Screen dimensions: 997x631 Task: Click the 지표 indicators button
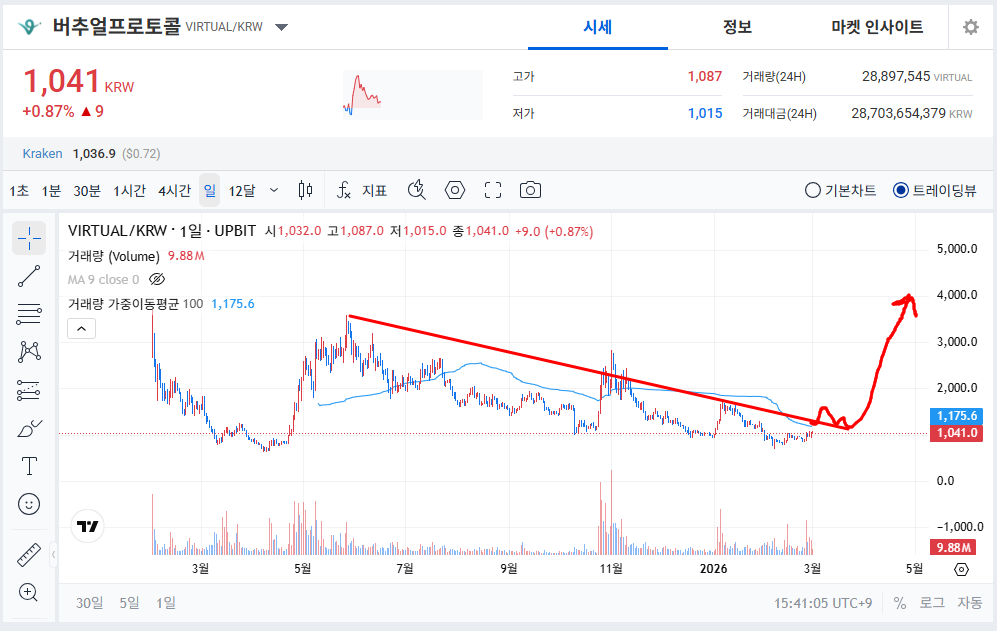(364, 190)
